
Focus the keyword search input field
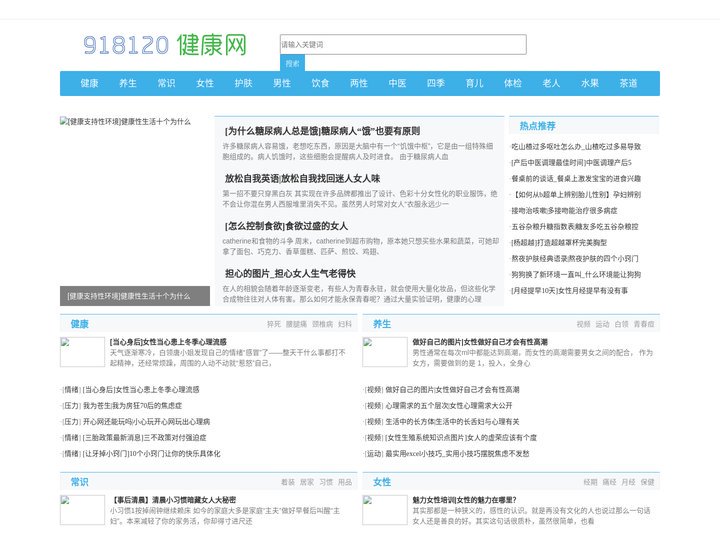tap(403, 45)
